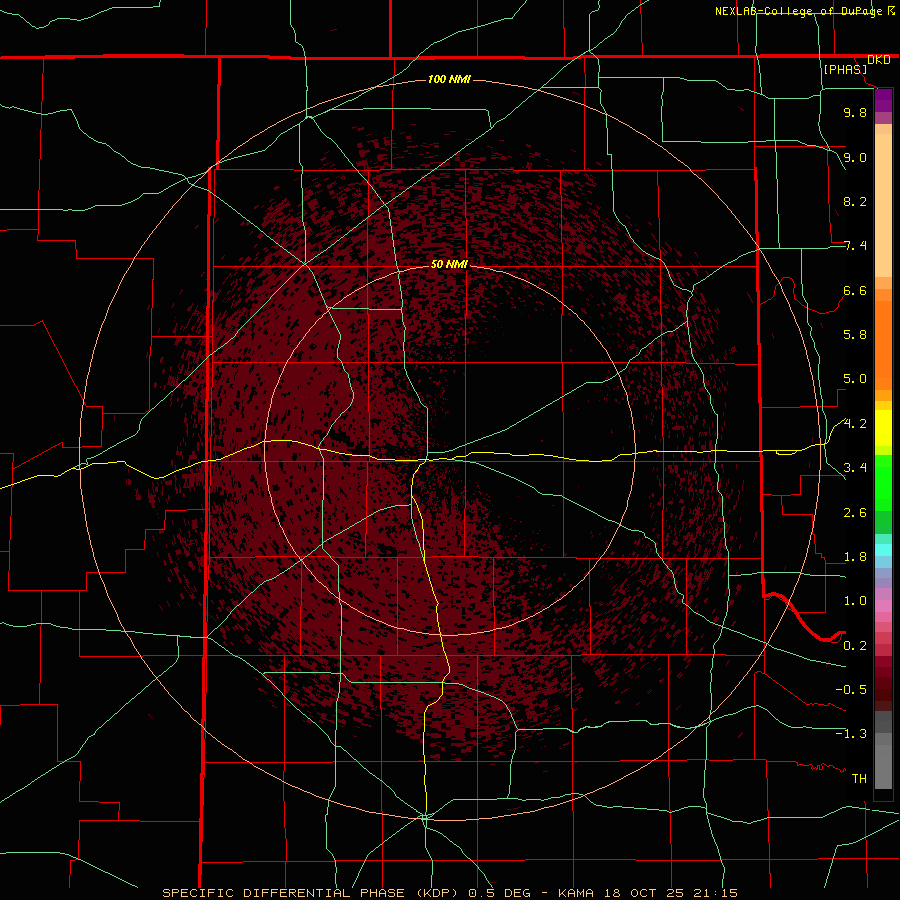This screenshot has width=900, height=900.
Task: Click the 3.4 scale label
Action: [x=855, y=468]
